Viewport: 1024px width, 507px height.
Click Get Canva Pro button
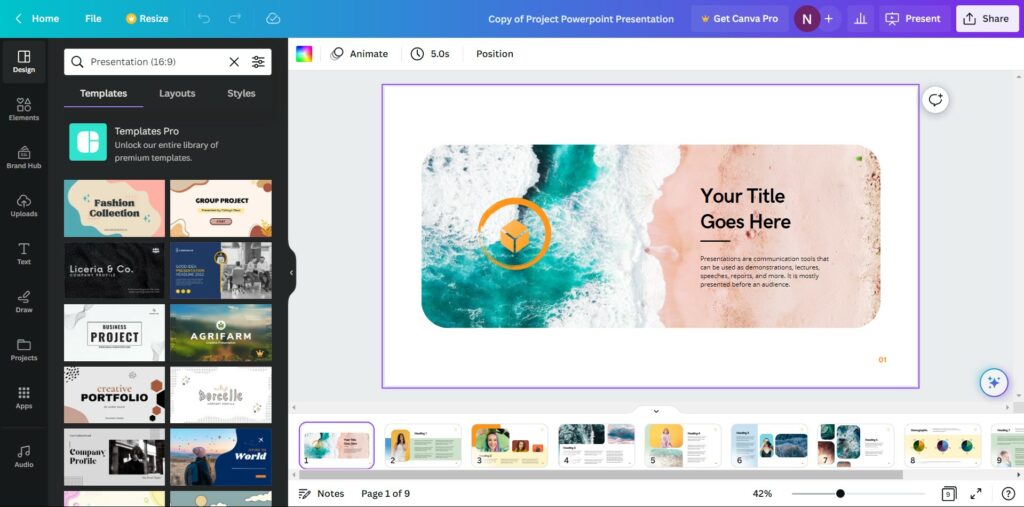click(x=739, y=18)
